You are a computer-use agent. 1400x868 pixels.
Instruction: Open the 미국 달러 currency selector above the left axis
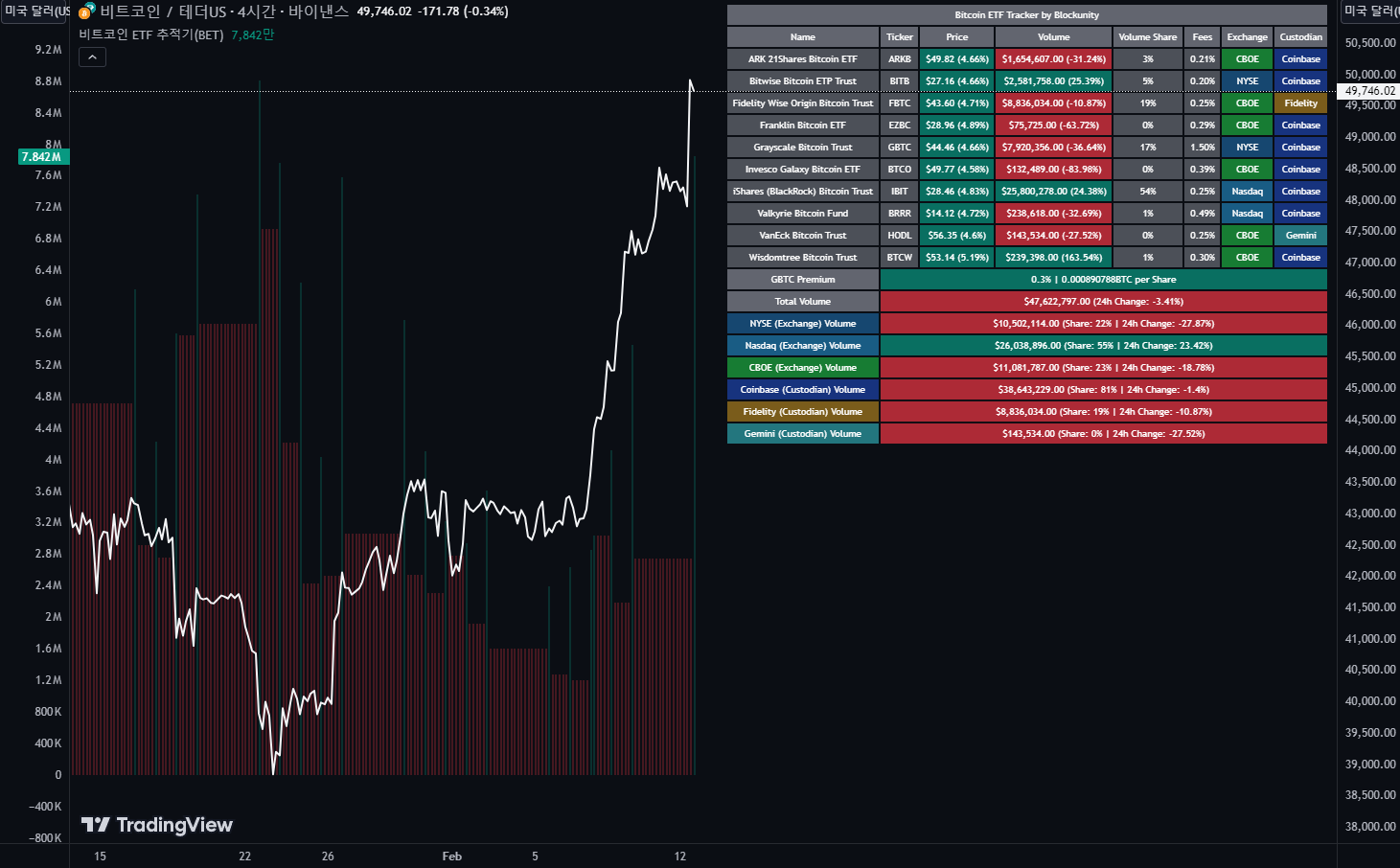click(x=35, y=11)
